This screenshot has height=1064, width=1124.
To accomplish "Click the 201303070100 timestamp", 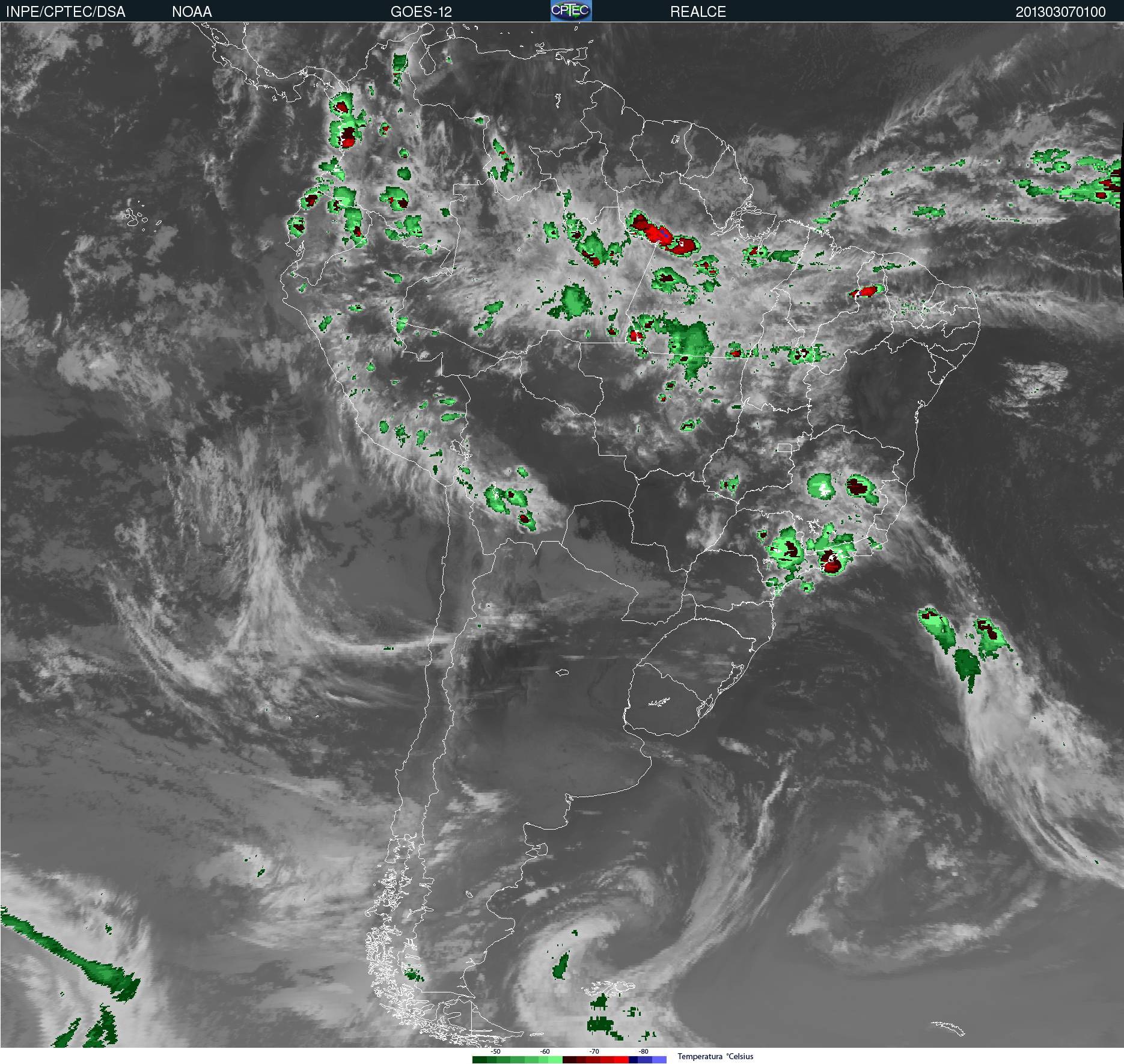I will [x=1060, y=12].
